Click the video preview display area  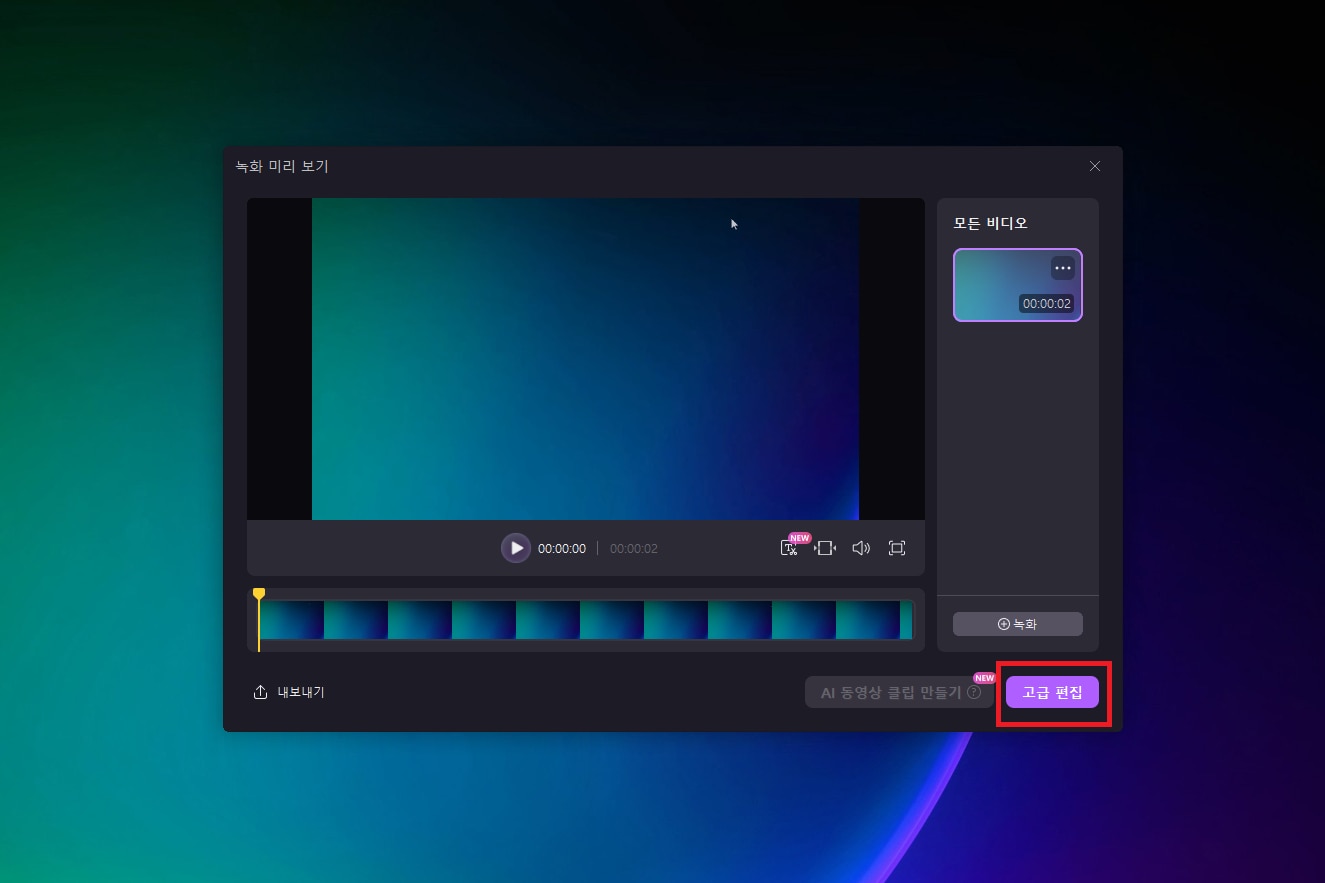tap(586, 359)
